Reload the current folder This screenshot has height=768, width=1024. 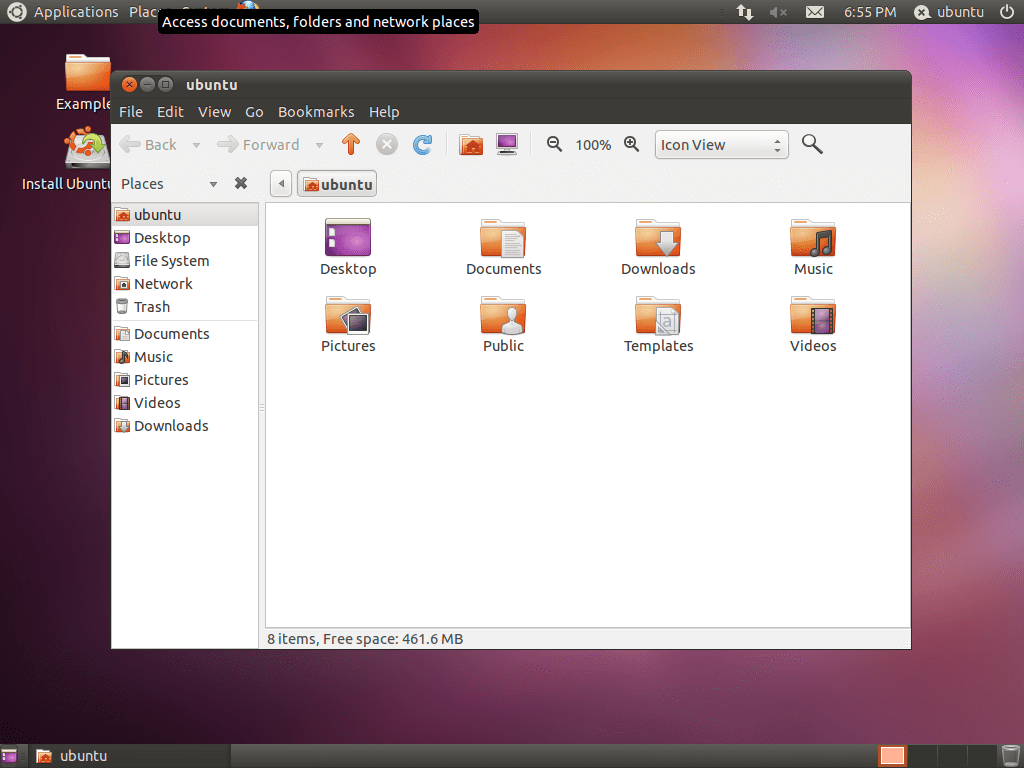[x=423, y=144]
